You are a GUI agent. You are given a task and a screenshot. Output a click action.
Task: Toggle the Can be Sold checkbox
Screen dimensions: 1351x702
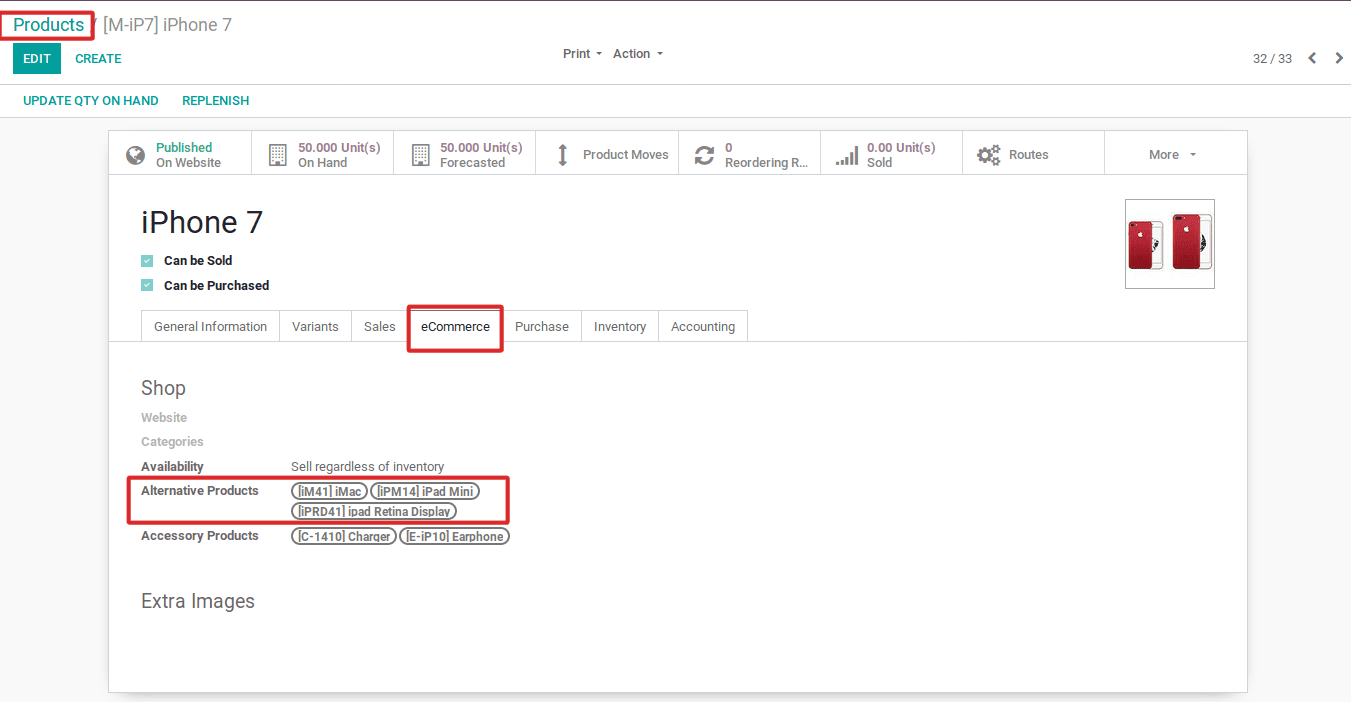(x=147, y=261)
